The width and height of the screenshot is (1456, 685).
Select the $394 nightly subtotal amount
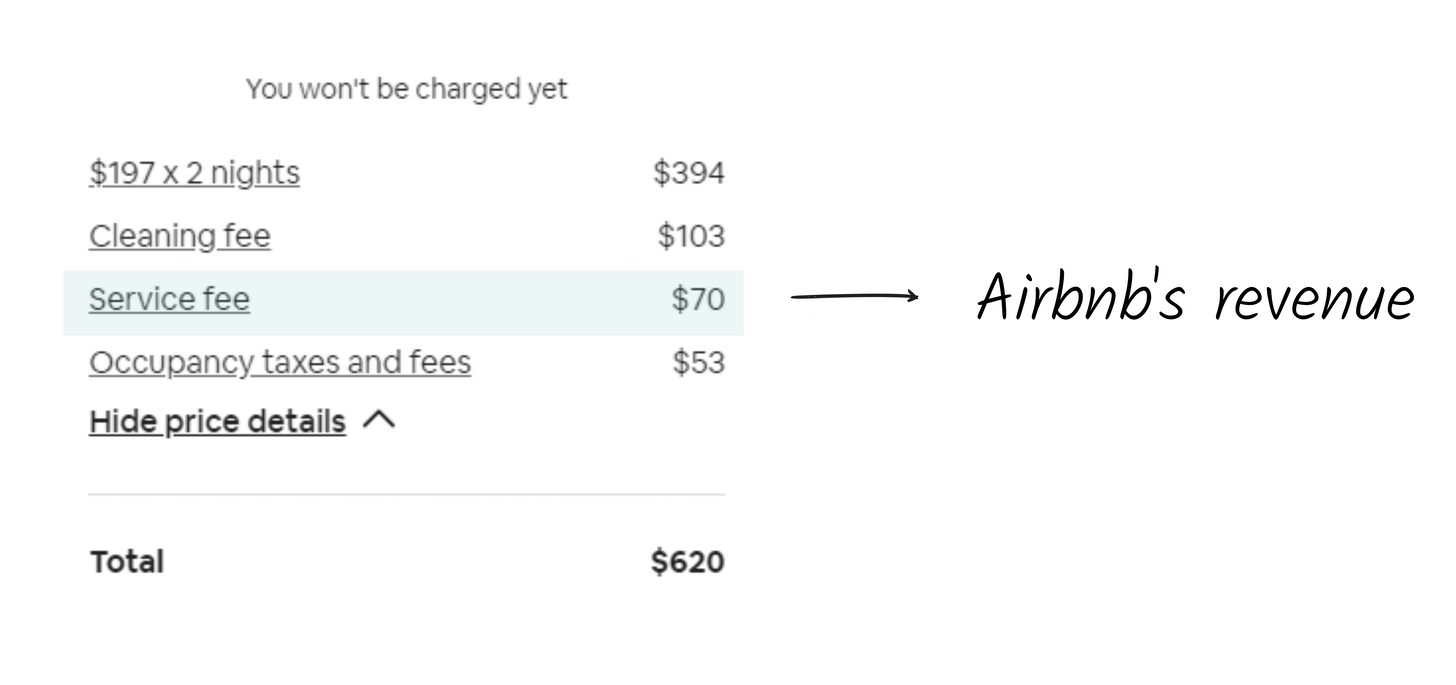(689, 173)
